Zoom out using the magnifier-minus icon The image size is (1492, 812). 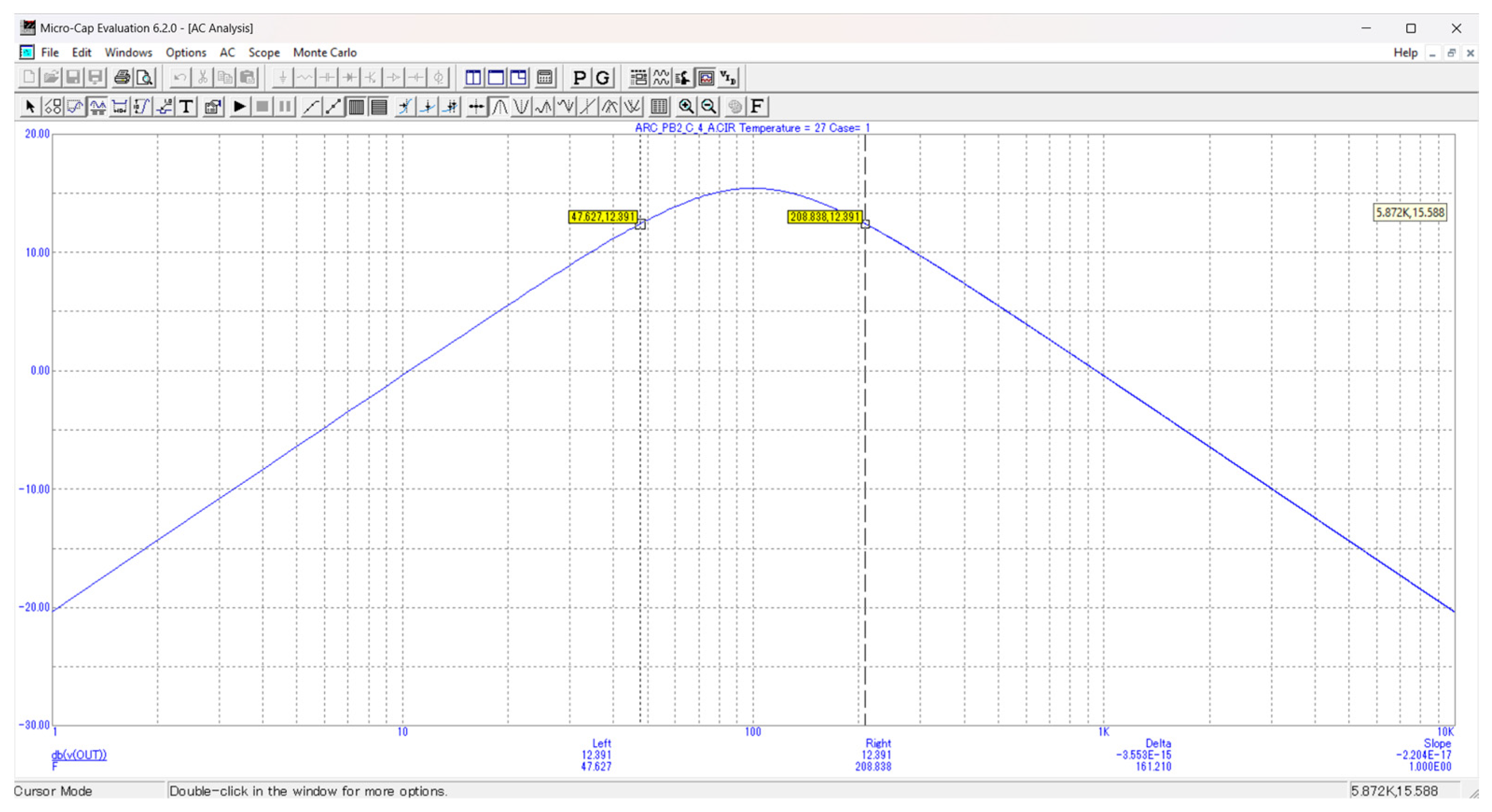click(708, 106)
